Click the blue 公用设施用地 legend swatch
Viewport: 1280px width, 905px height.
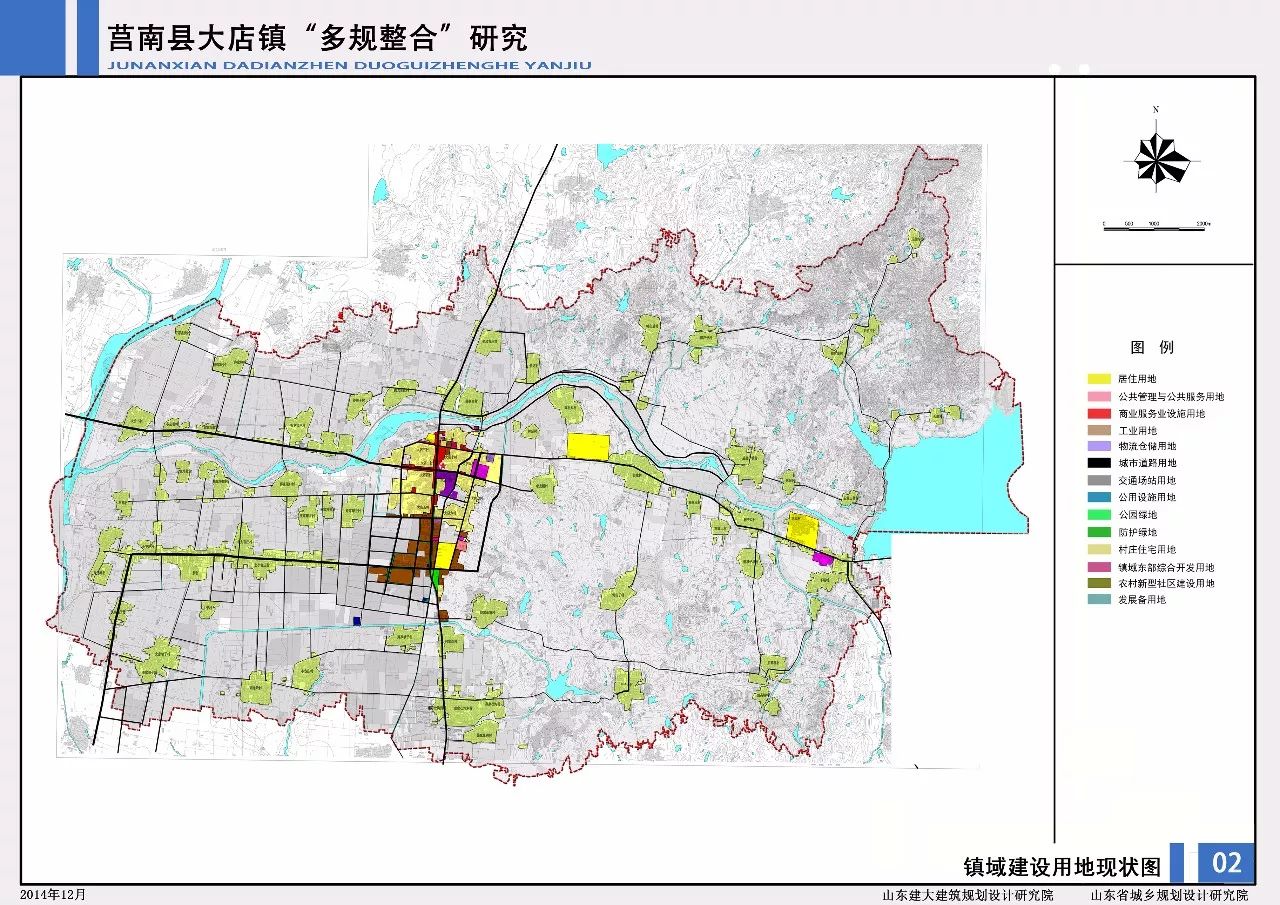pyautogui.click(x=1100, y=497)
